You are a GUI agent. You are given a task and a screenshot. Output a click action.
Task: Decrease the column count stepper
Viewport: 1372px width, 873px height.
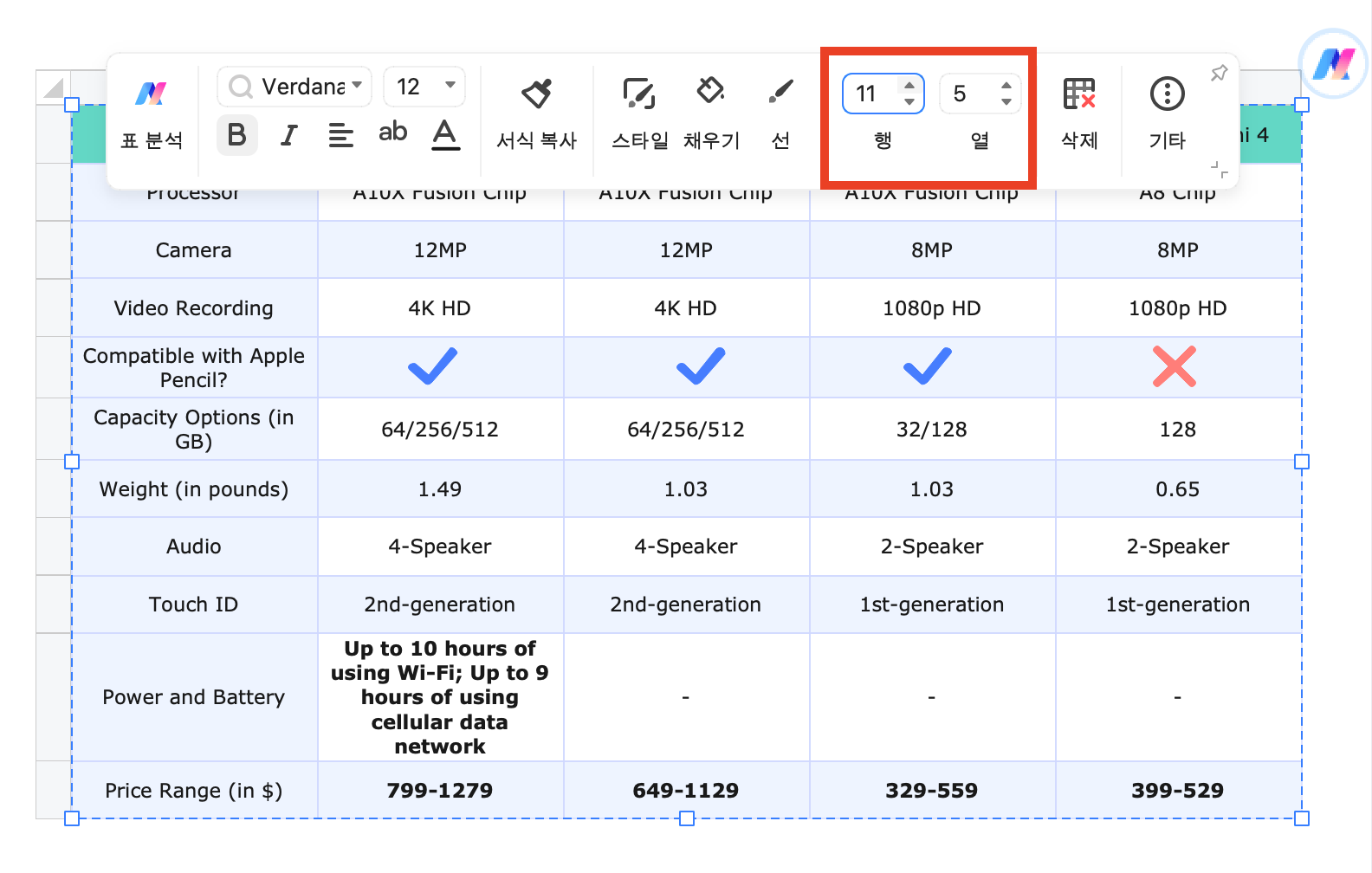pos(1006,101)
